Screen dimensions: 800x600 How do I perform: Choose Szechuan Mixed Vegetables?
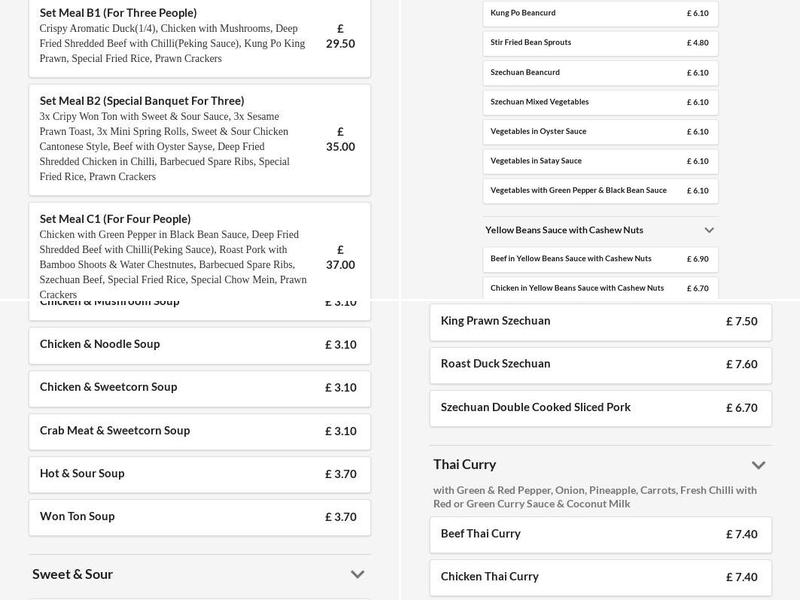pyautogui.click(x=600, y=101)
